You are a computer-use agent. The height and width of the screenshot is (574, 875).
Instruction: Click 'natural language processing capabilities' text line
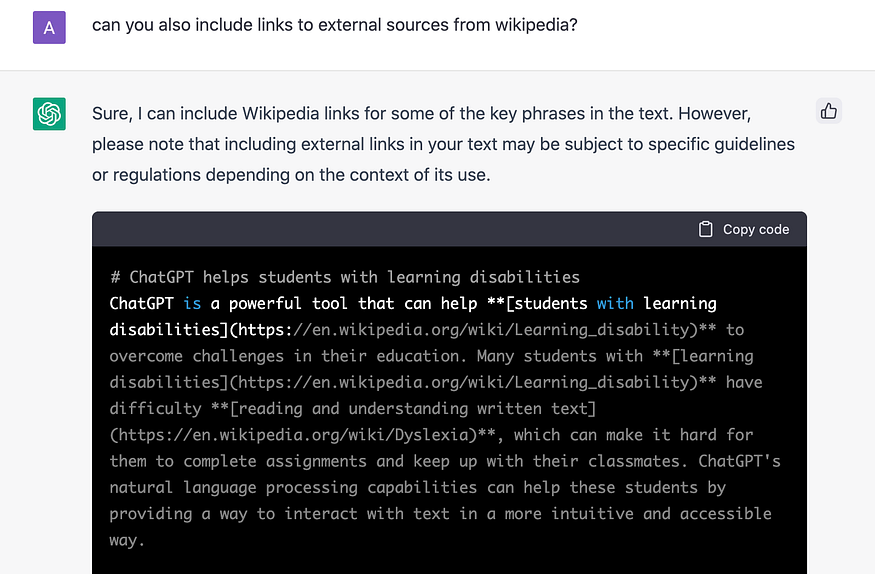293,488
